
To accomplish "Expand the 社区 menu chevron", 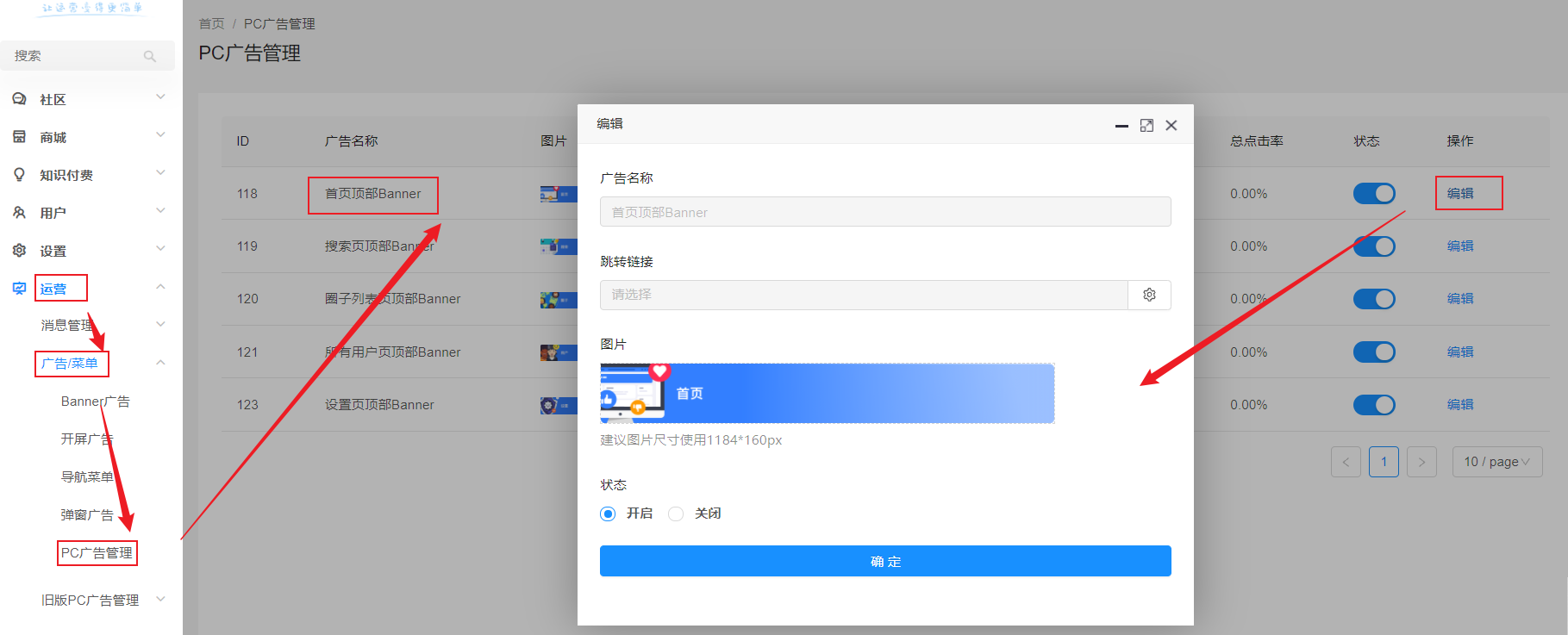I will coord(160,97).
